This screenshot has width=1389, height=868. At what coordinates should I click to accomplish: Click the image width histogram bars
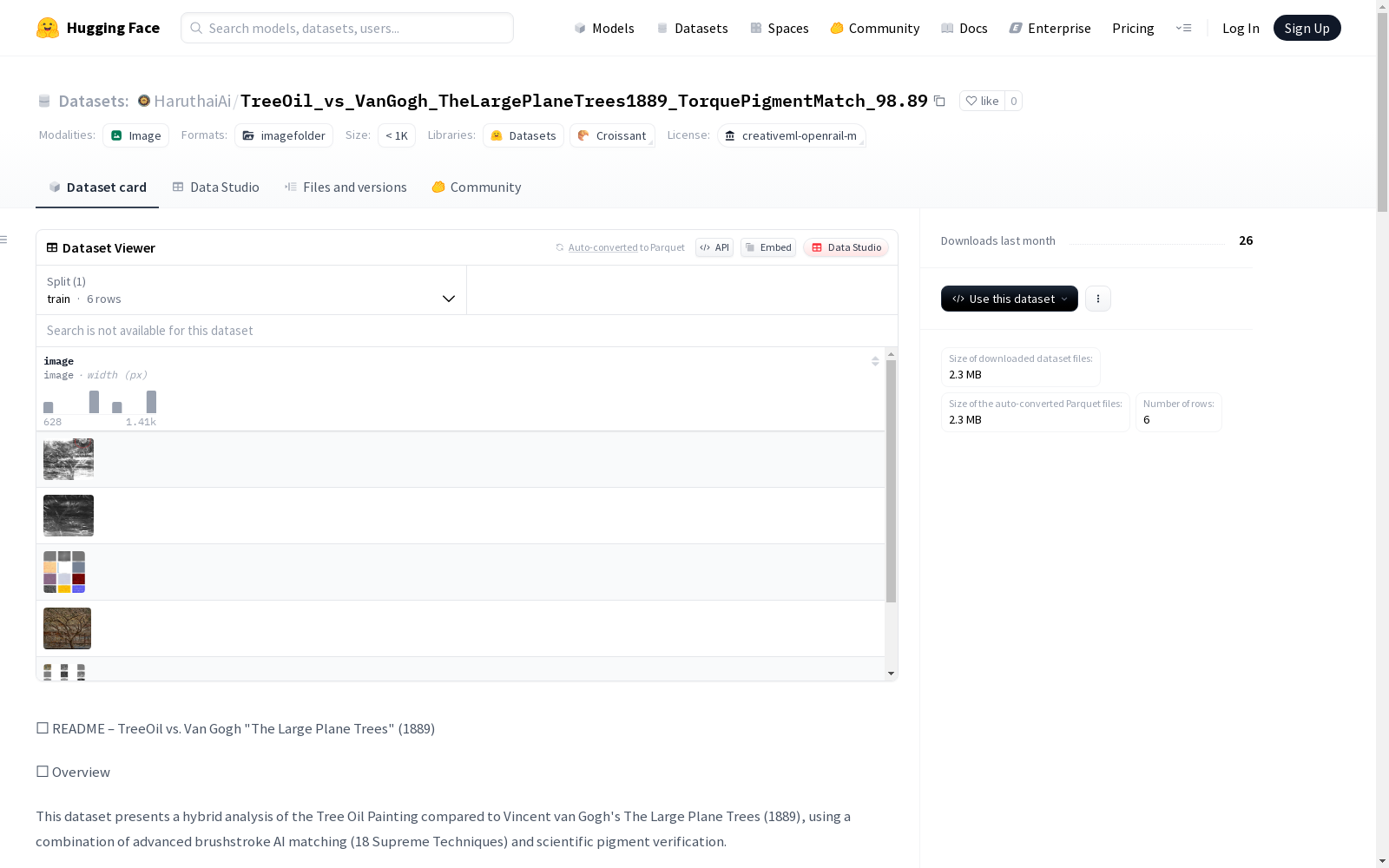tap(100, 402)
